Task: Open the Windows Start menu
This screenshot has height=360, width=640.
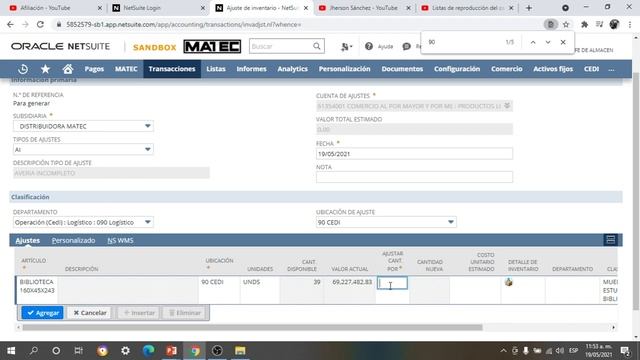Action: click(x=11, y=351)
